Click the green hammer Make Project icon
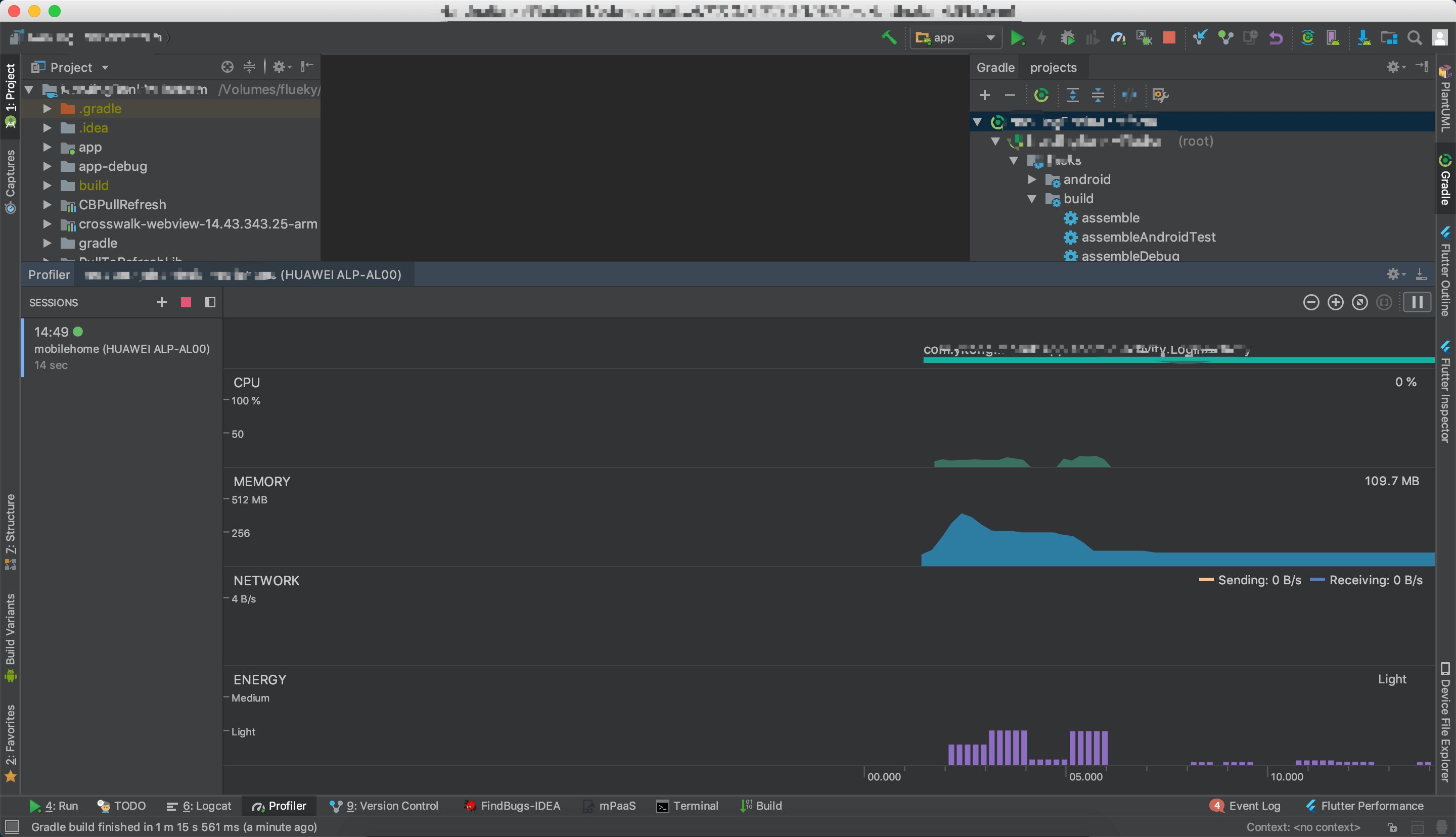The width and height of the screenshot is (1456, 837). (889, 38)
